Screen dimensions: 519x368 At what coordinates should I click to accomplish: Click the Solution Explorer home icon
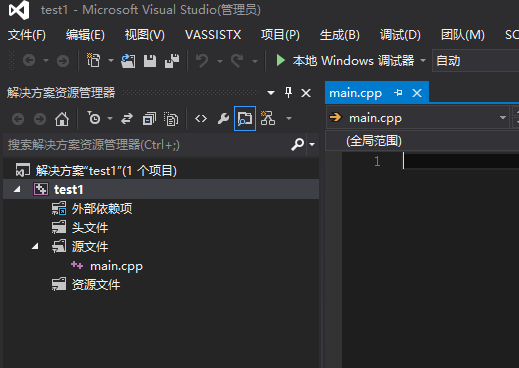[x=62, y=119]
